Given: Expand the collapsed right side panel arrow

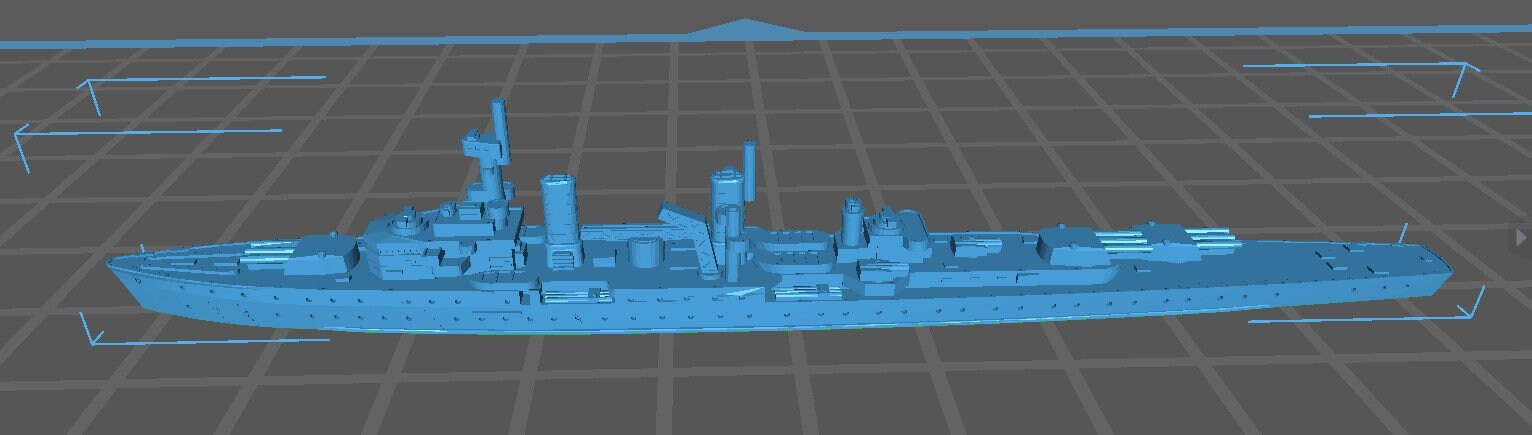Looking at the screenshot, I should point(1522,238).
